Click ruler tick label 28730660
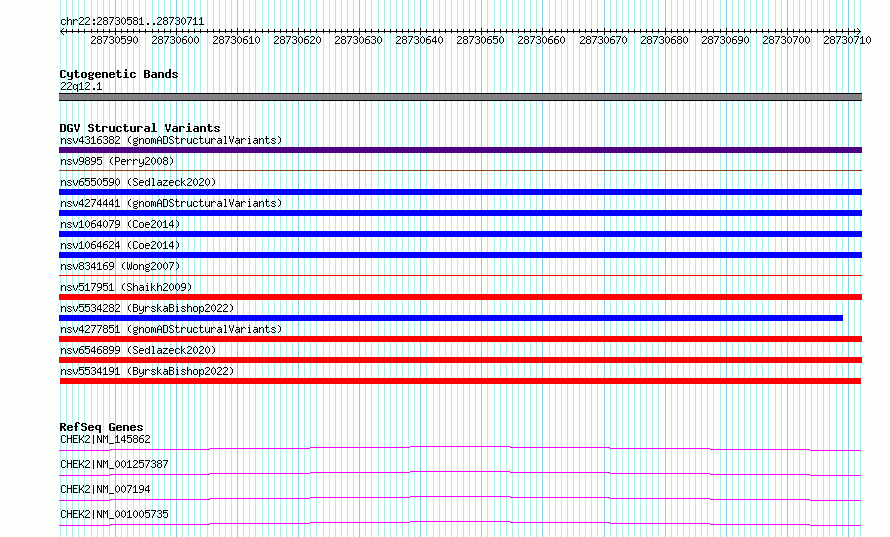 pos(541,40)
